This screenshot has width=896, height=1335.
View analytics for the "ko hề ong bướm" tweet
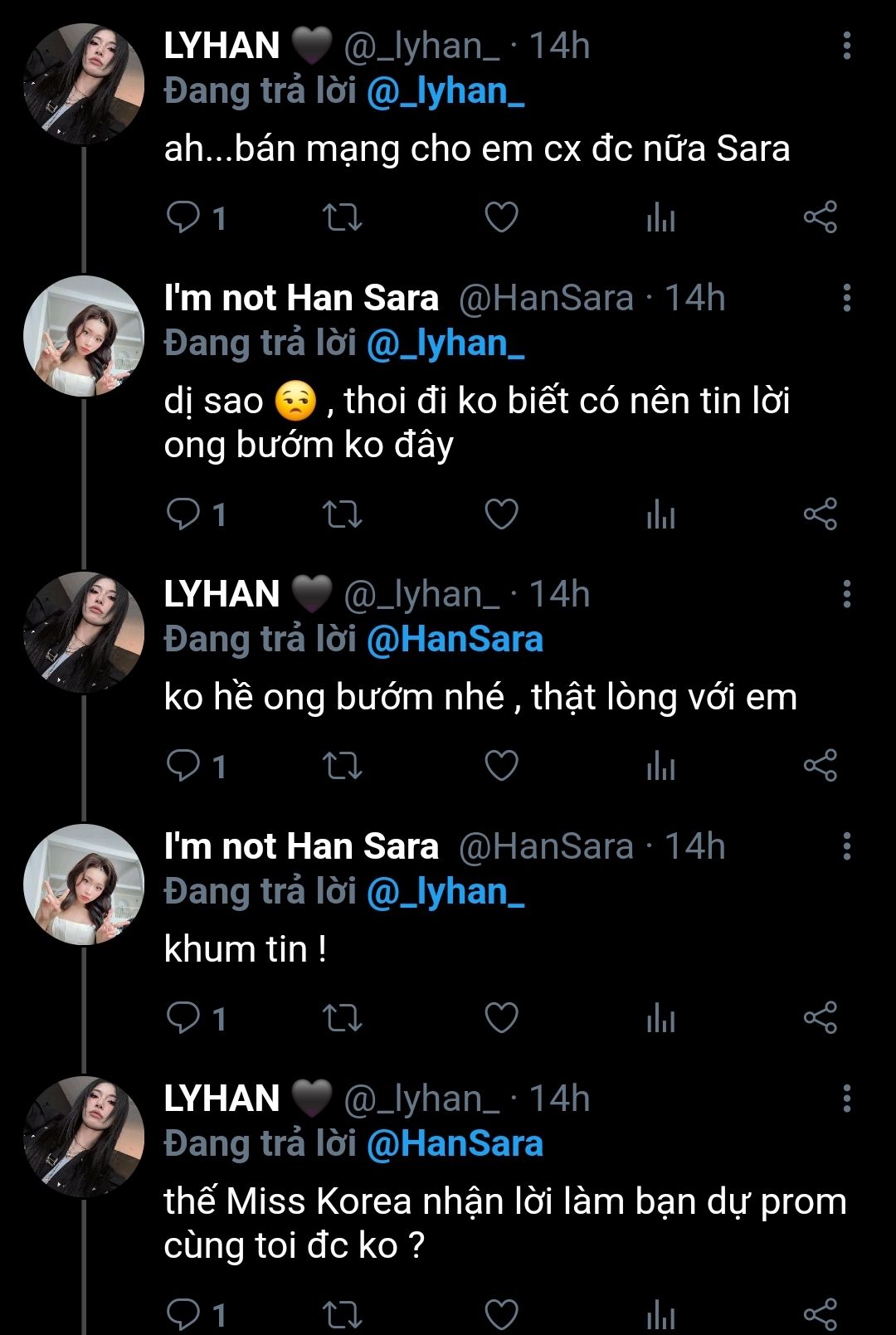point(660,765)
